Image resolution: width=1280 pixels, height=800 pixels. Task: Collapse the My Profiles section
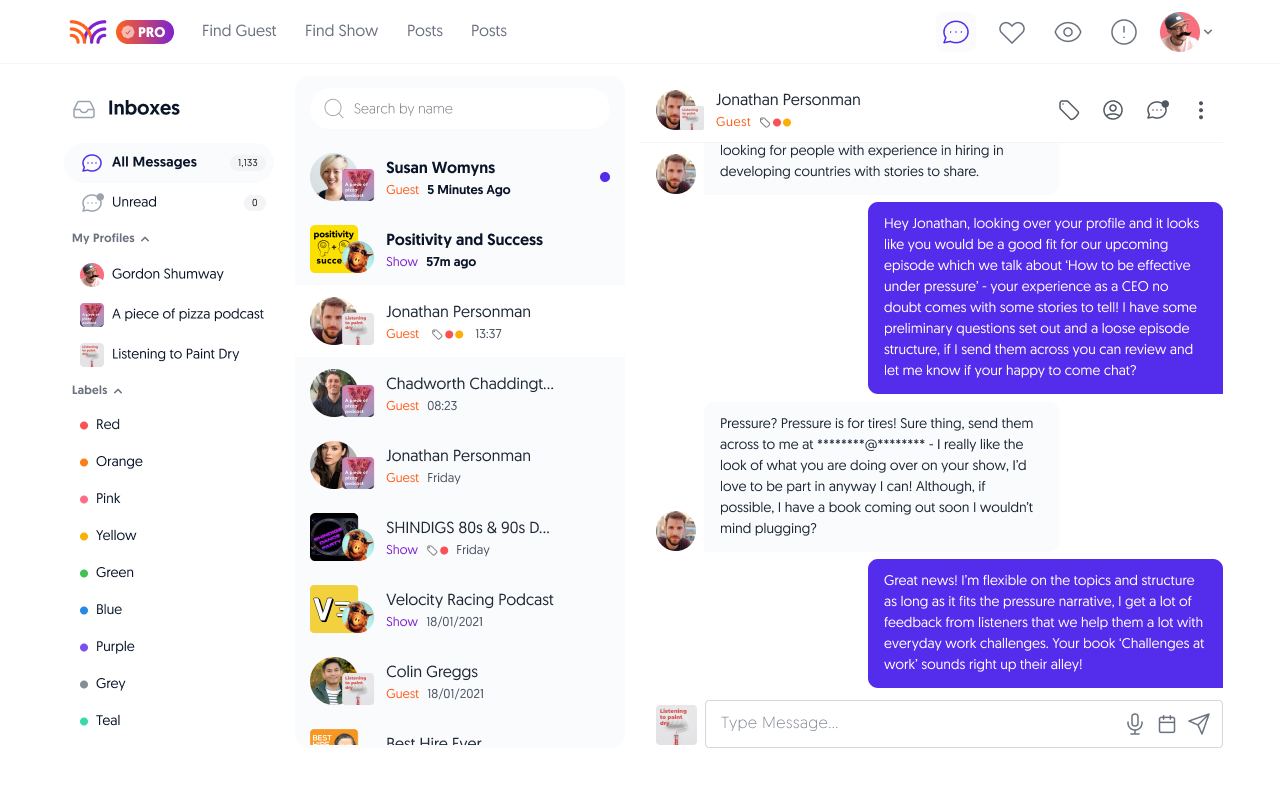point(145,239)
